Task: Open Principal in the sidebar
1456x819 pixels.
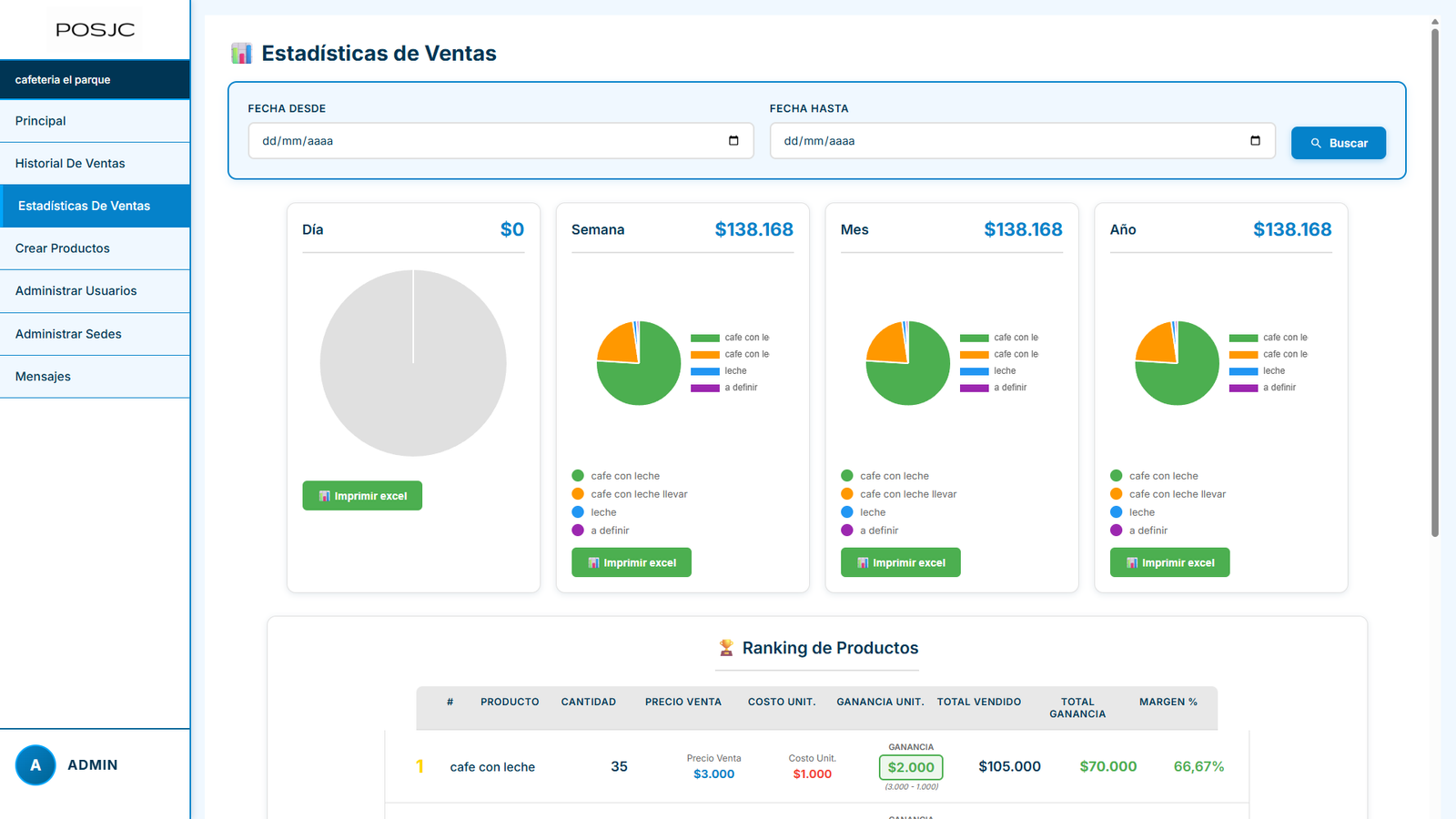Action: [95, 121]
